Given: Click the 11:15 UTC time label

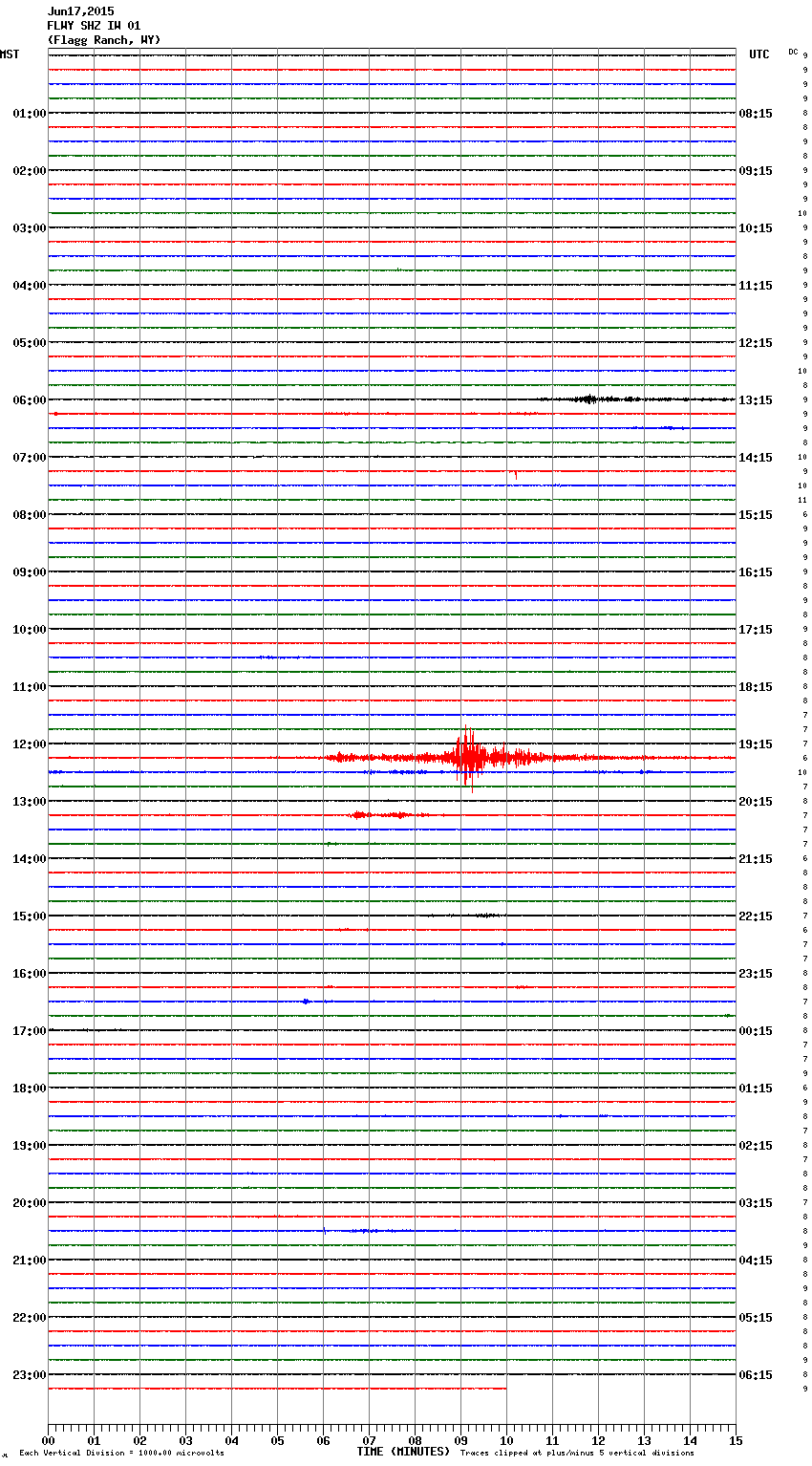Looking at the screenshot, I should [756, 286].
